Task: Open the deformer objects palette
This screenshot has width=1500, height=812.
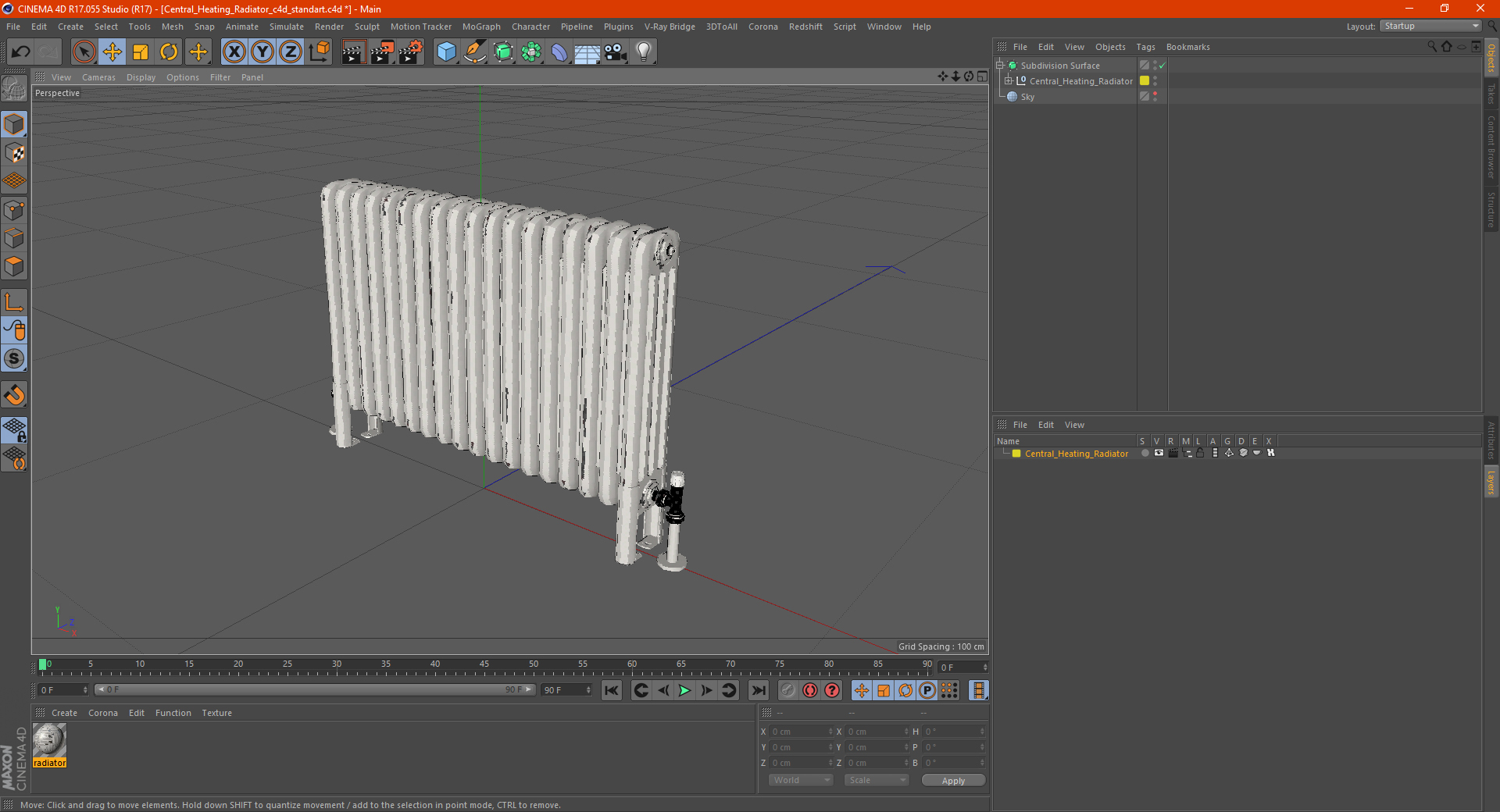Action: tap(559, 52)
